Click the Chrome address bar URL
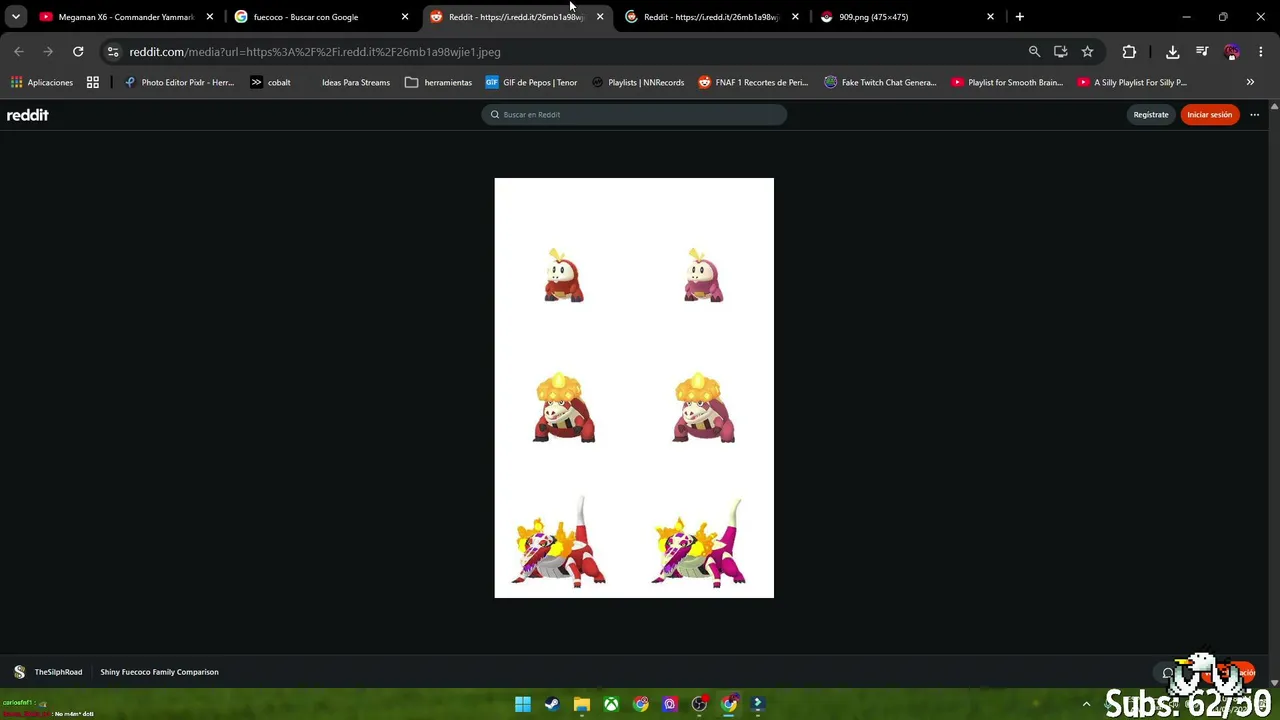 click(x=315, y=52)
